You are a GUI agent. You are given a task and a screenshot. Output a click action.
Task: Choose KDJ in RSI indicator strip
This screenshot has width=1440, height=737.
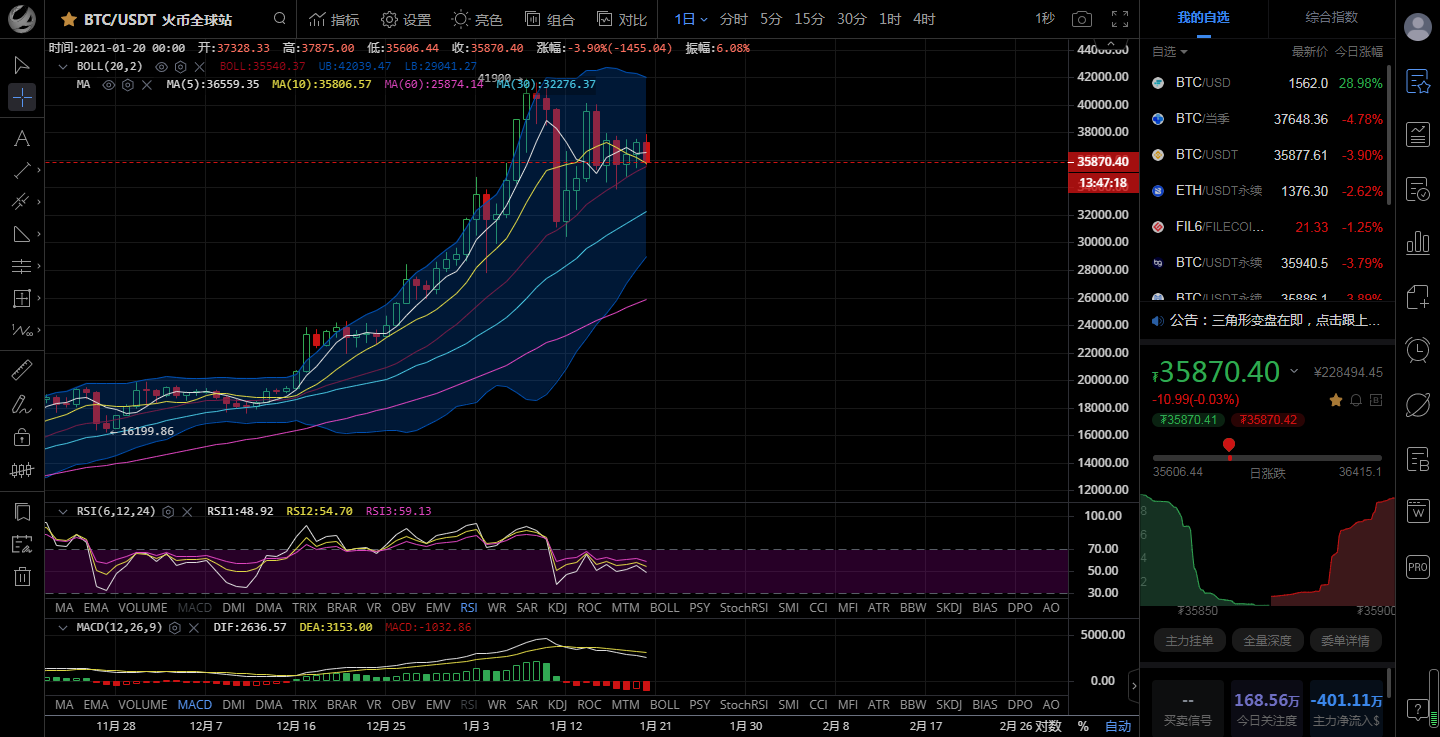[557, 607]
